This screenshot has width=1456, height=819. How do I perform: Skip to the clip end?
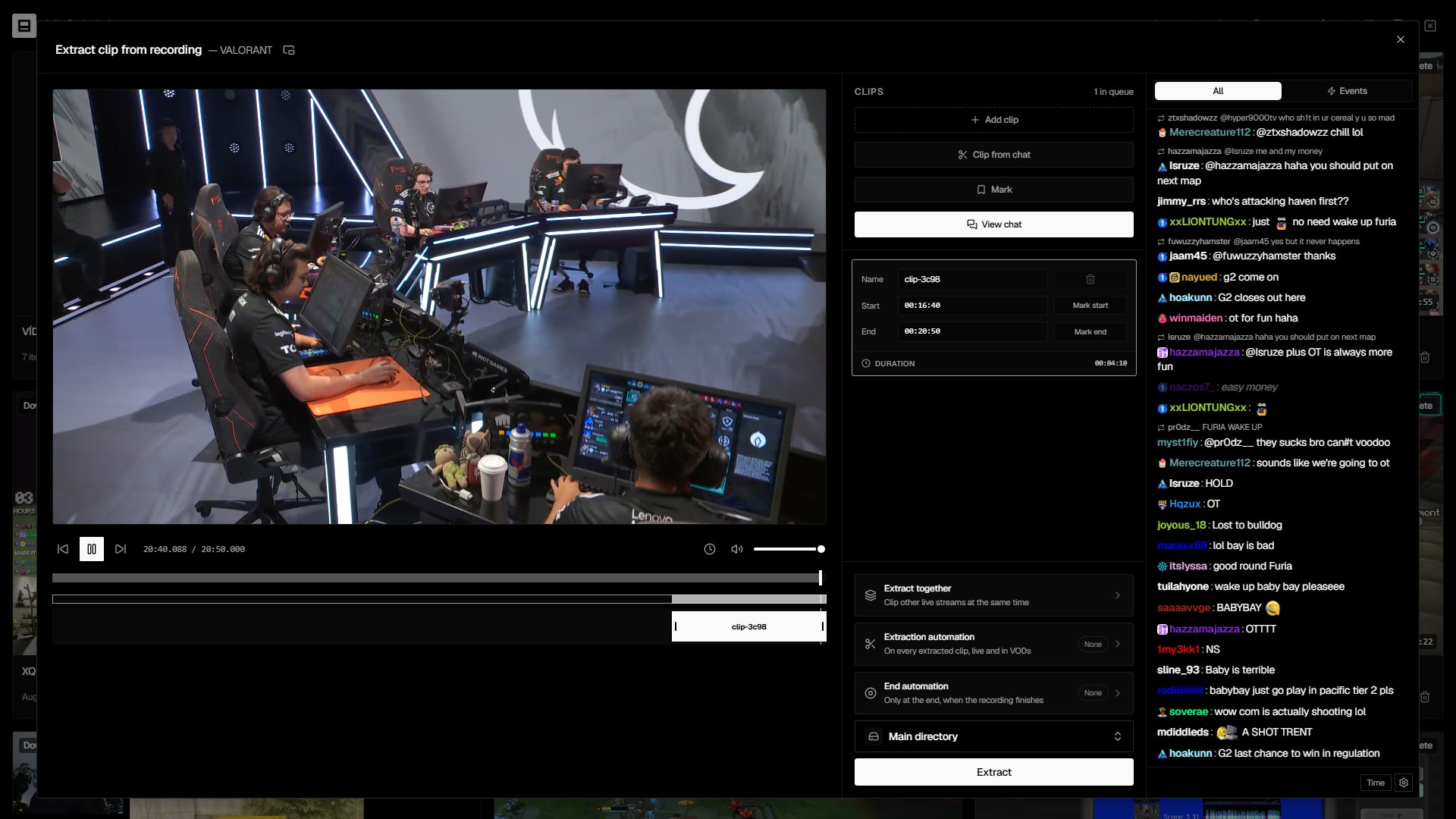121,549
